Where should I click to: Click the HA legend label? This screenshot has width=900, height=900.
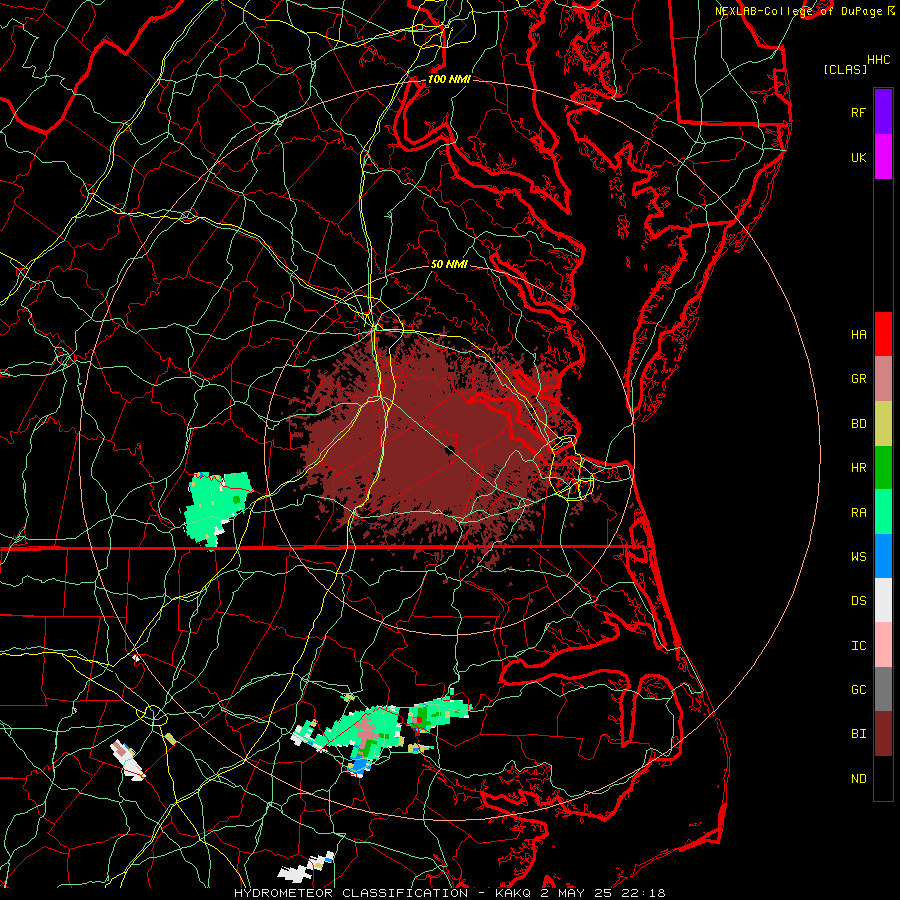(x=858, y=334)
